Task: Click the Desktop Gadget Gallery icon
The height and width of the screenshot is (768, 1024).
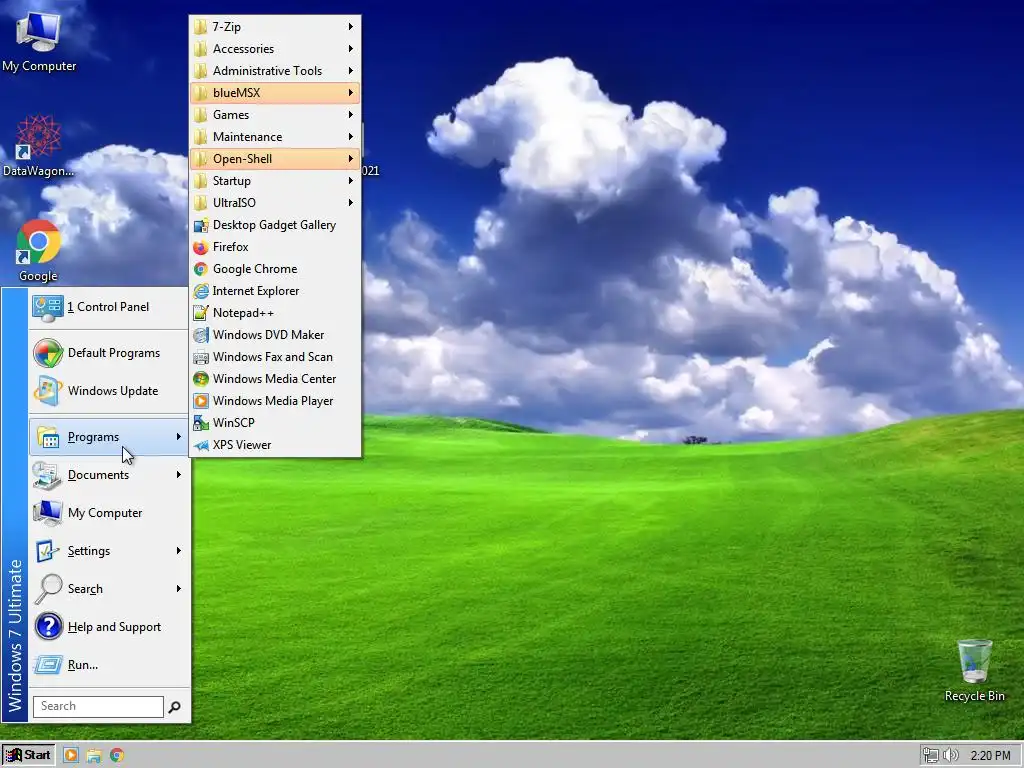Action: (x=200, y=225)
